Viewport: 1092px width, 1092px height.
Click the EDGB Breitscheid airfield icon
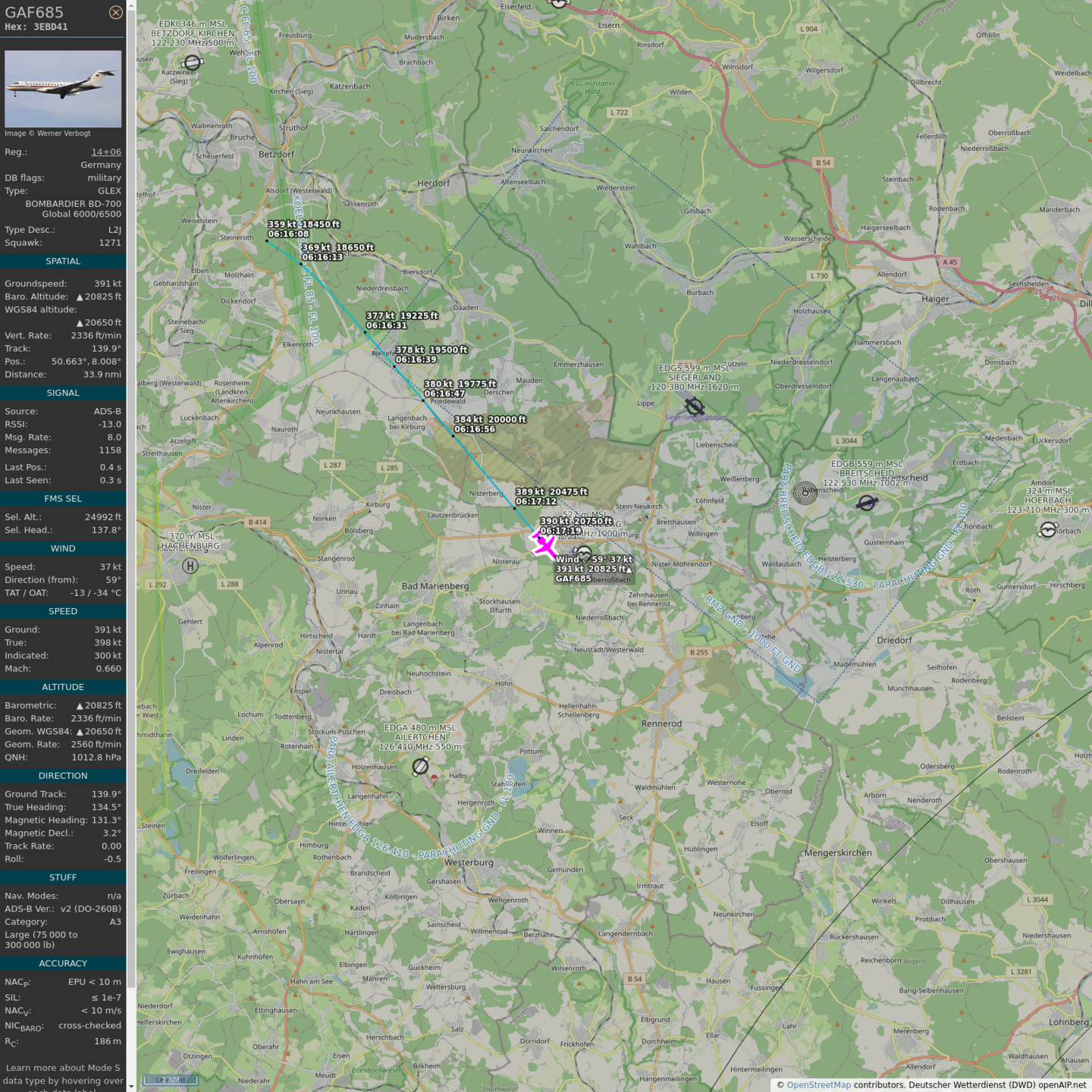click(867, 503)
